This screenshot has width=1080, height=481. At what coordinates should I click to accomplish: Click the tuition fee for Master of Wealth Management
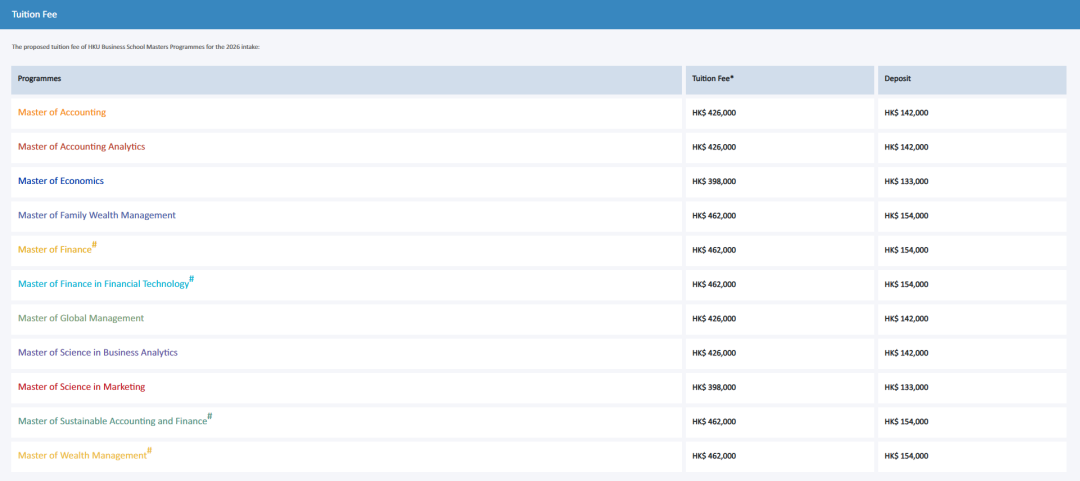coord(714,456)
